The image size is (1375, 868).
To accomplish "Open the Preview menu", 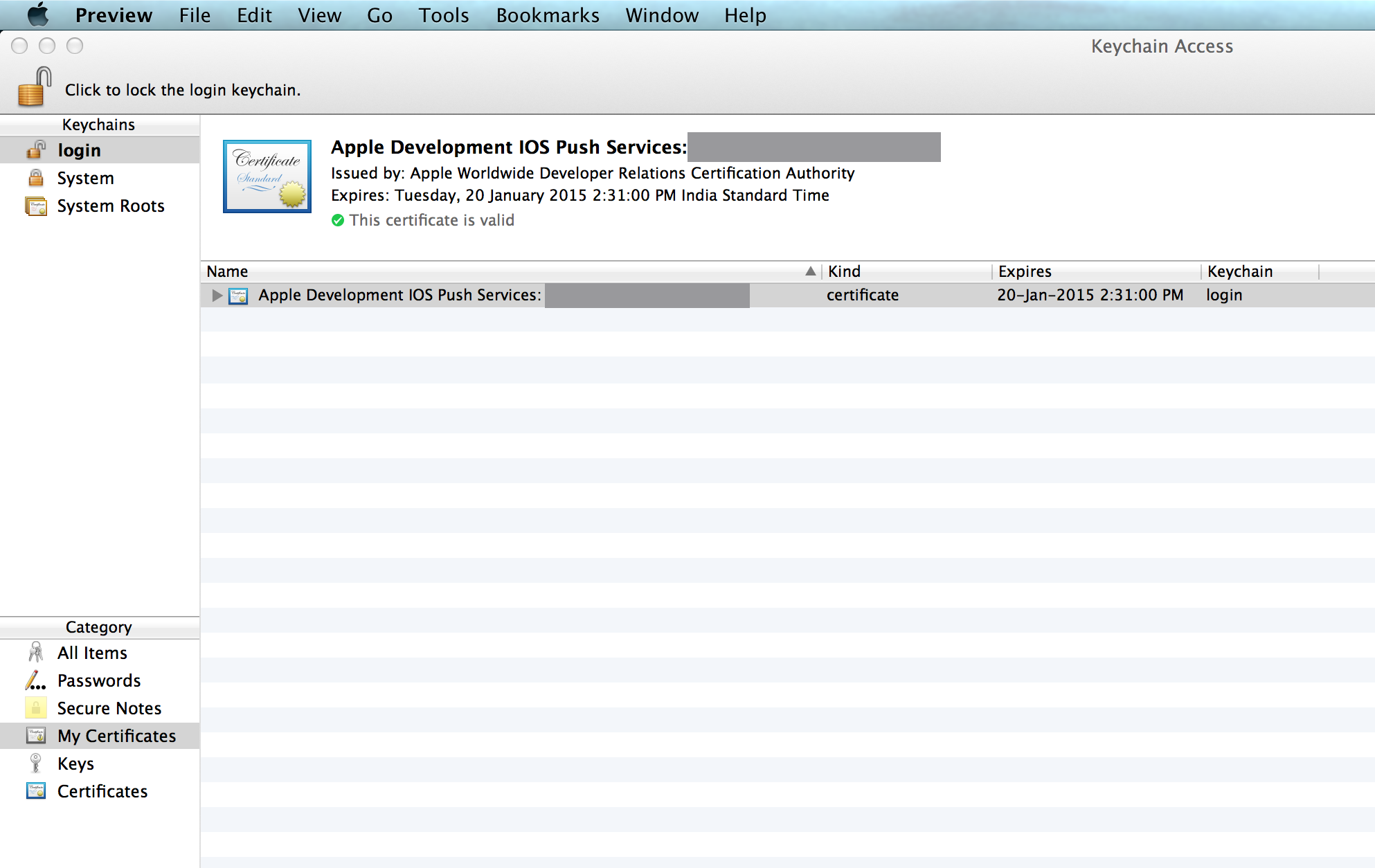I will coord(114,15).
